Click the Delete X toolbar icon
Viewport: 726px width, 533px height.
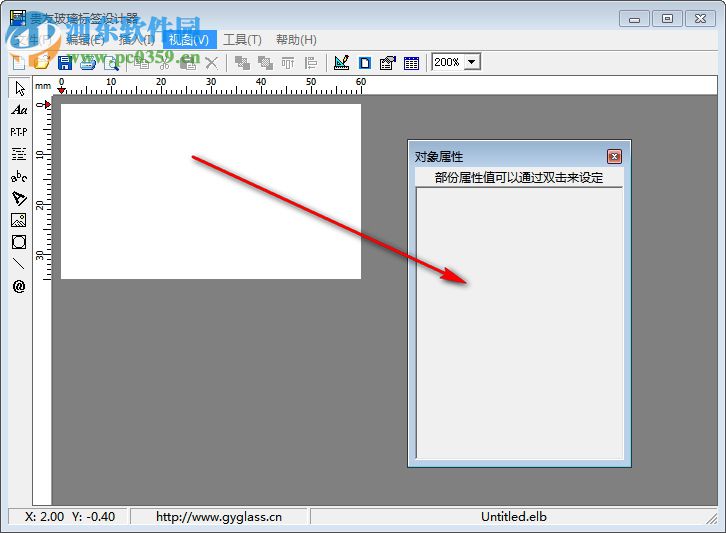point(212,63)
